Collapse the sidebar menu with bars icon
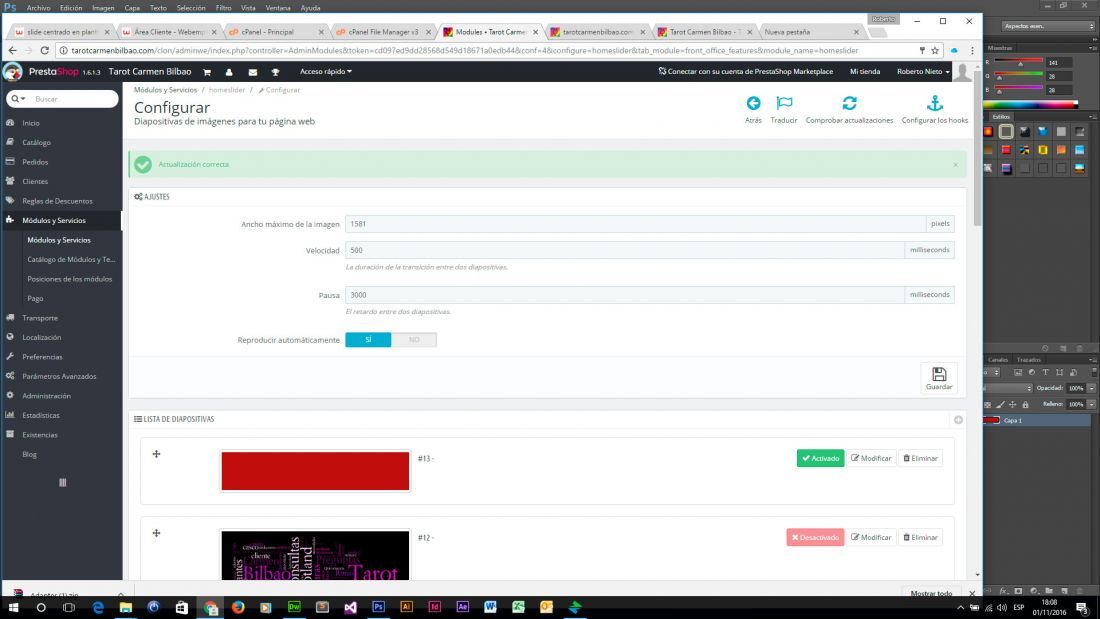 (62, 482)
